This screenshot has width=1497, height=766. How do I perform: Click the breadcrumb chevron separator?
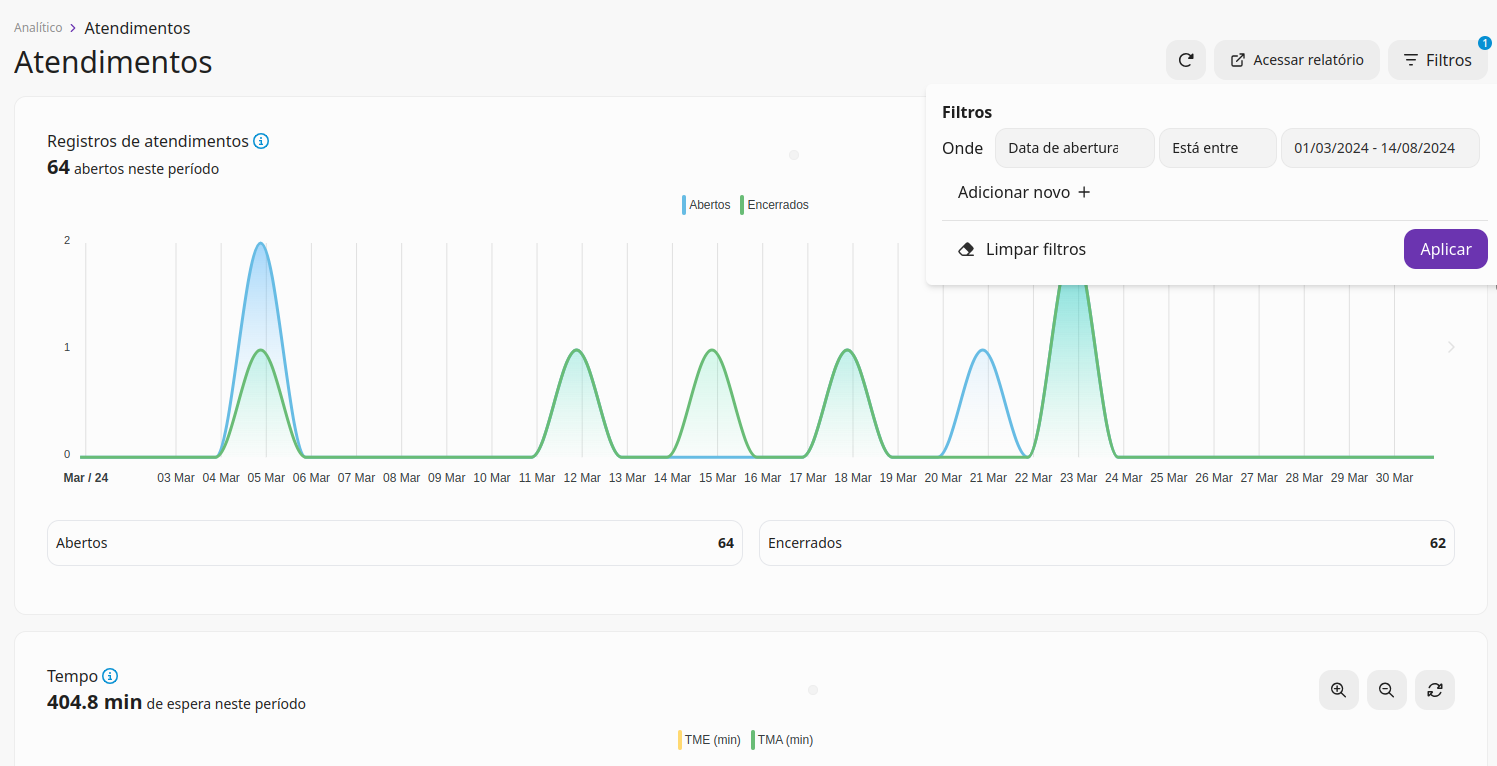tap(73, 28)
